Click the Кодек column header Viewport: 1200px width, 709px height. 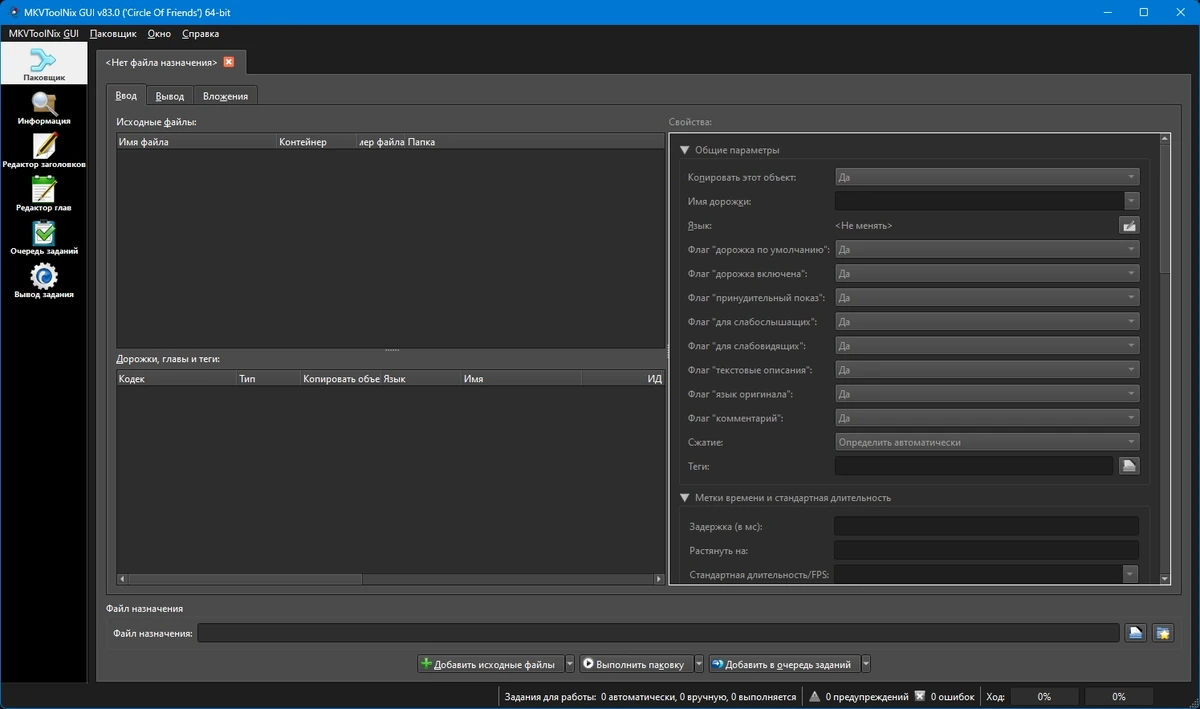(176, 380)
